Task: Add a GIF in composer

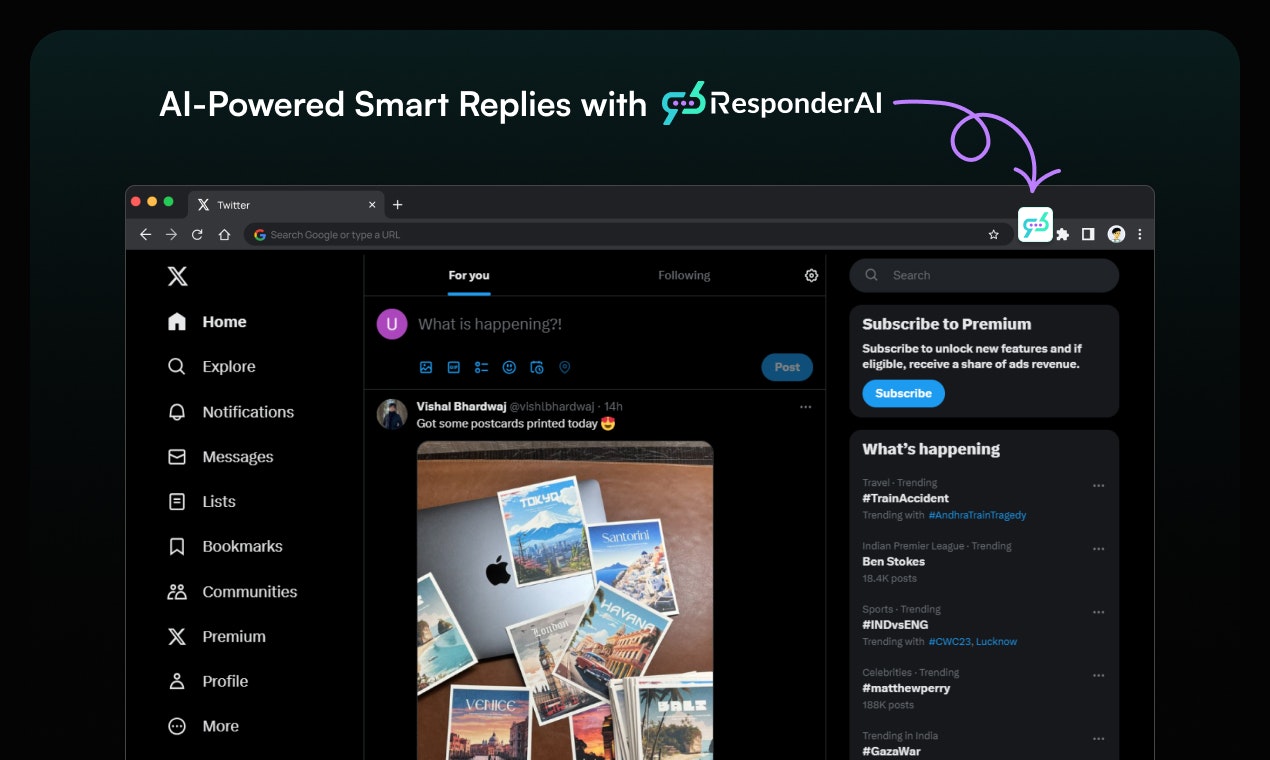Action: (453, 368)
